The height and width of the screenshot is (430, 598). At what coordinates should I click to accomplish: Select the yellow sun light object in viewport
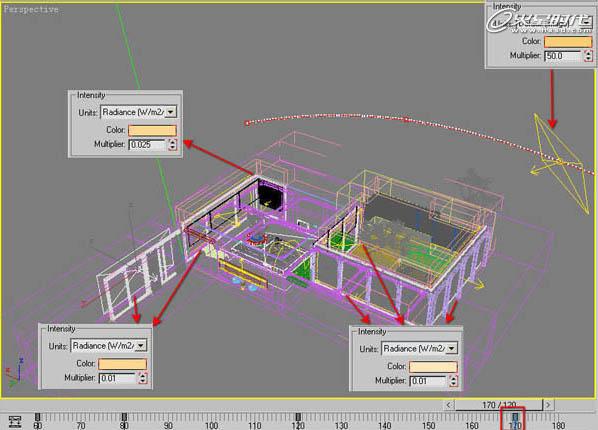coord(560,164)
